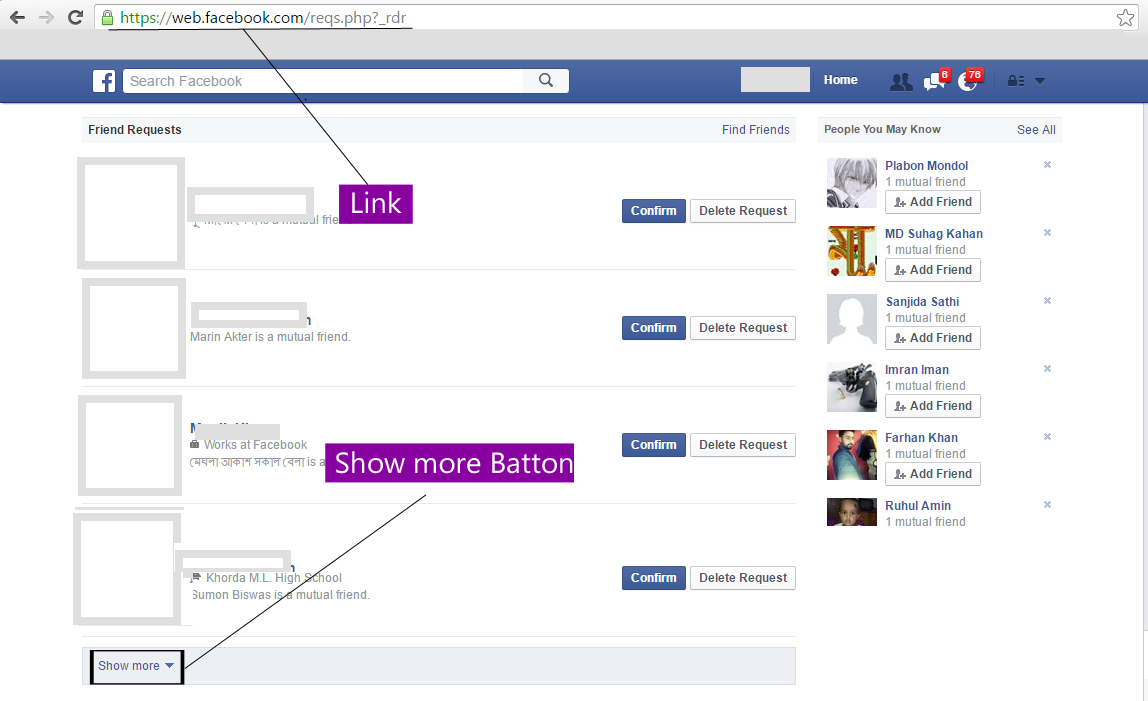Expand the Show more requests list
1148x701 pixels.
tap(136, 666)
